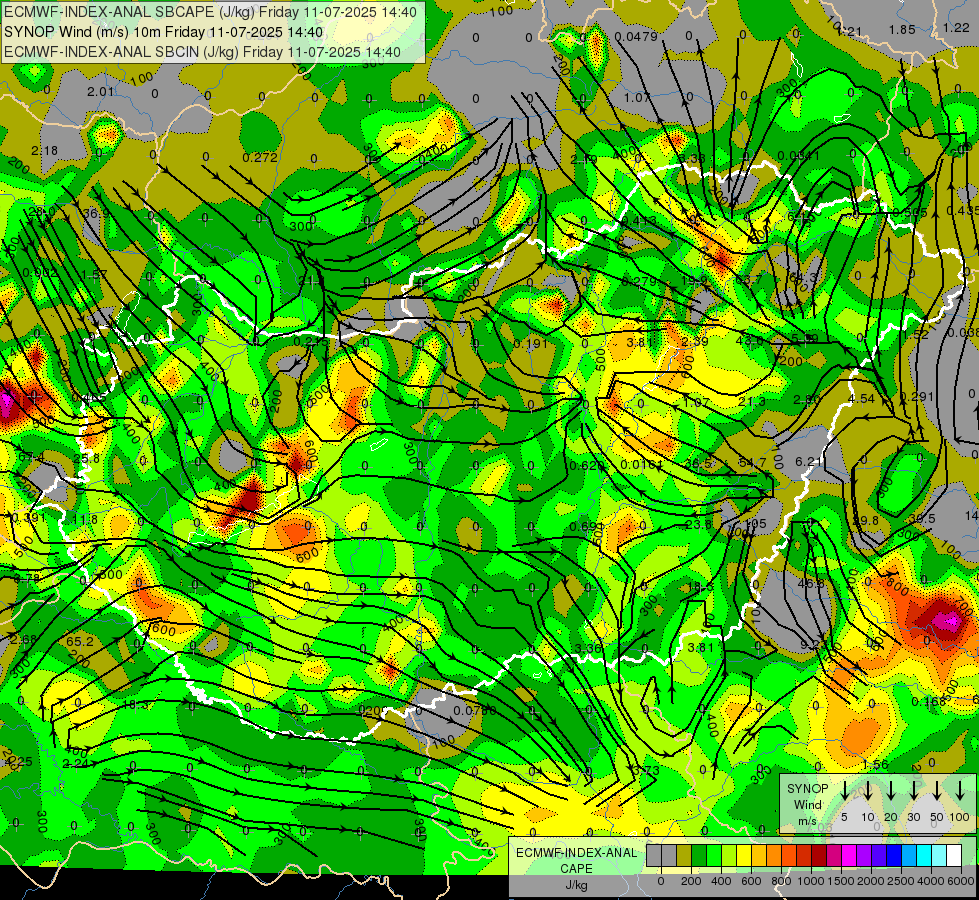Click the station value '46.8' on map
The width and height of the screenshot is (979, 900).
point(810,583)
